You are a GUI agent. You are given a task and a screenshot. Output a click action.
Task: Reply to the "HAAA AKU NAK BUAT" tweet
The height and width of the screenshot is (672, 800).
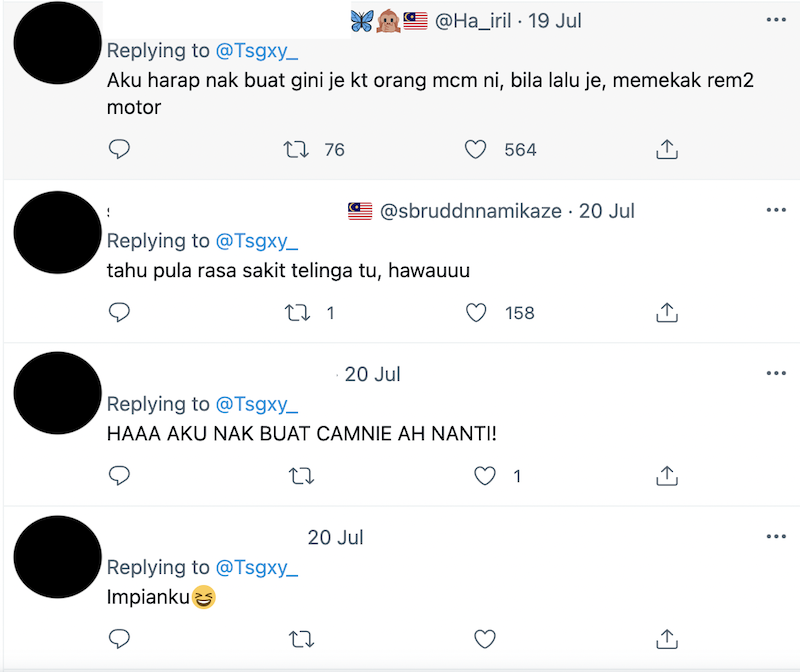point(119,476)
